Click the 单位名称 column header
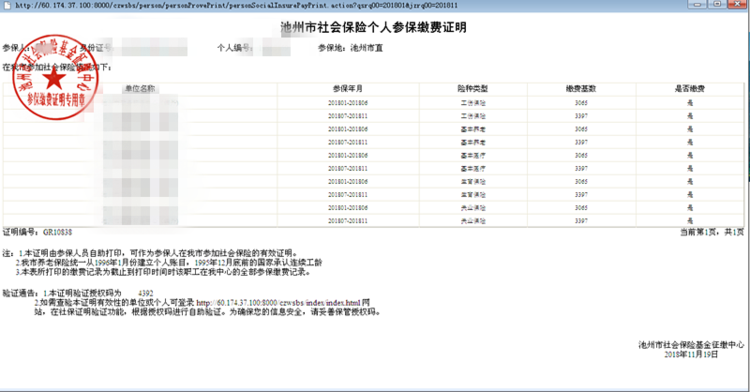Viewport: 750px width, 392px height. 140,88
